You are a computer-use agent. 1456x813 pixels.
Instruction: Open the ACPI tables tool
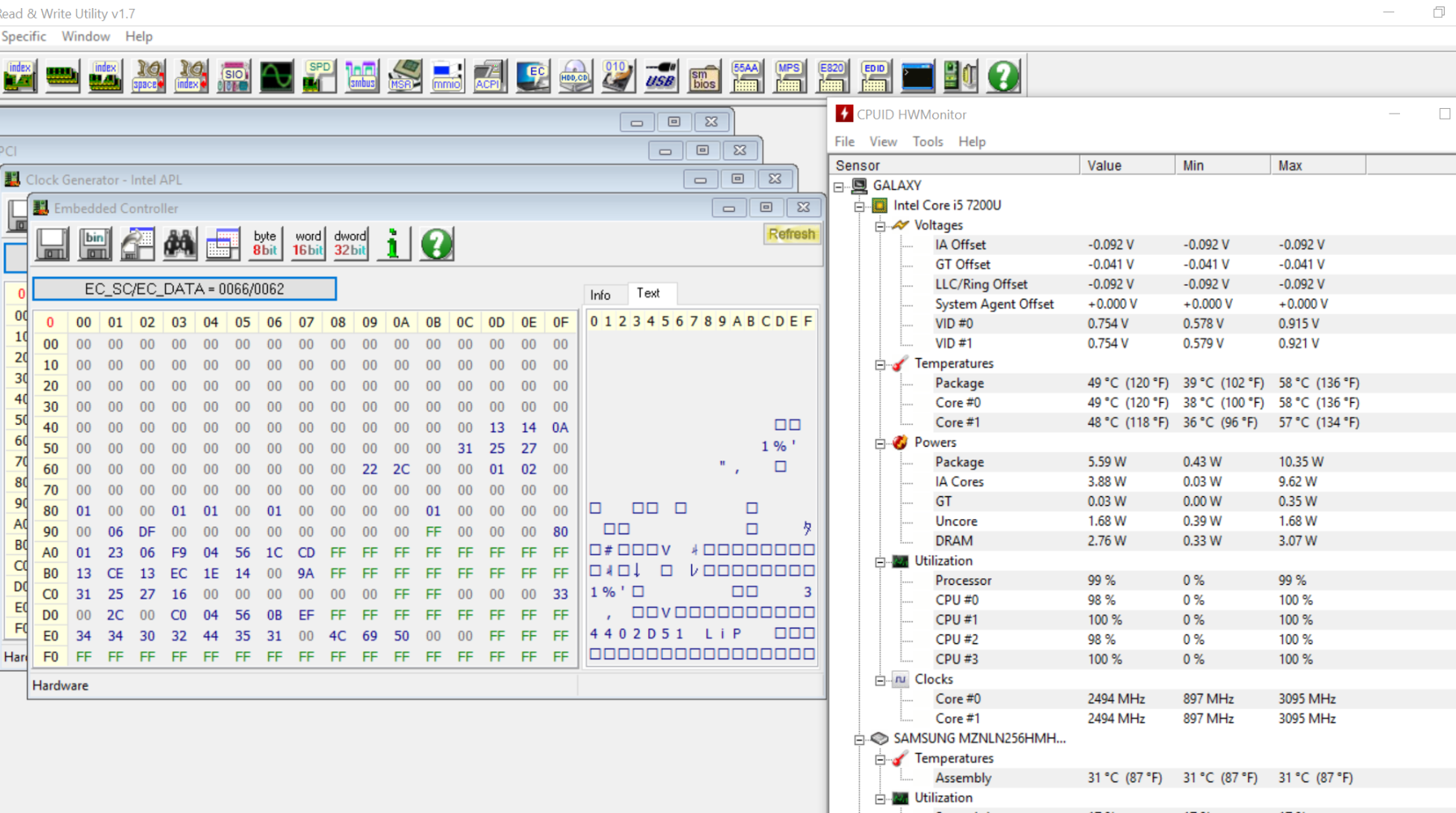pos(489,76)
